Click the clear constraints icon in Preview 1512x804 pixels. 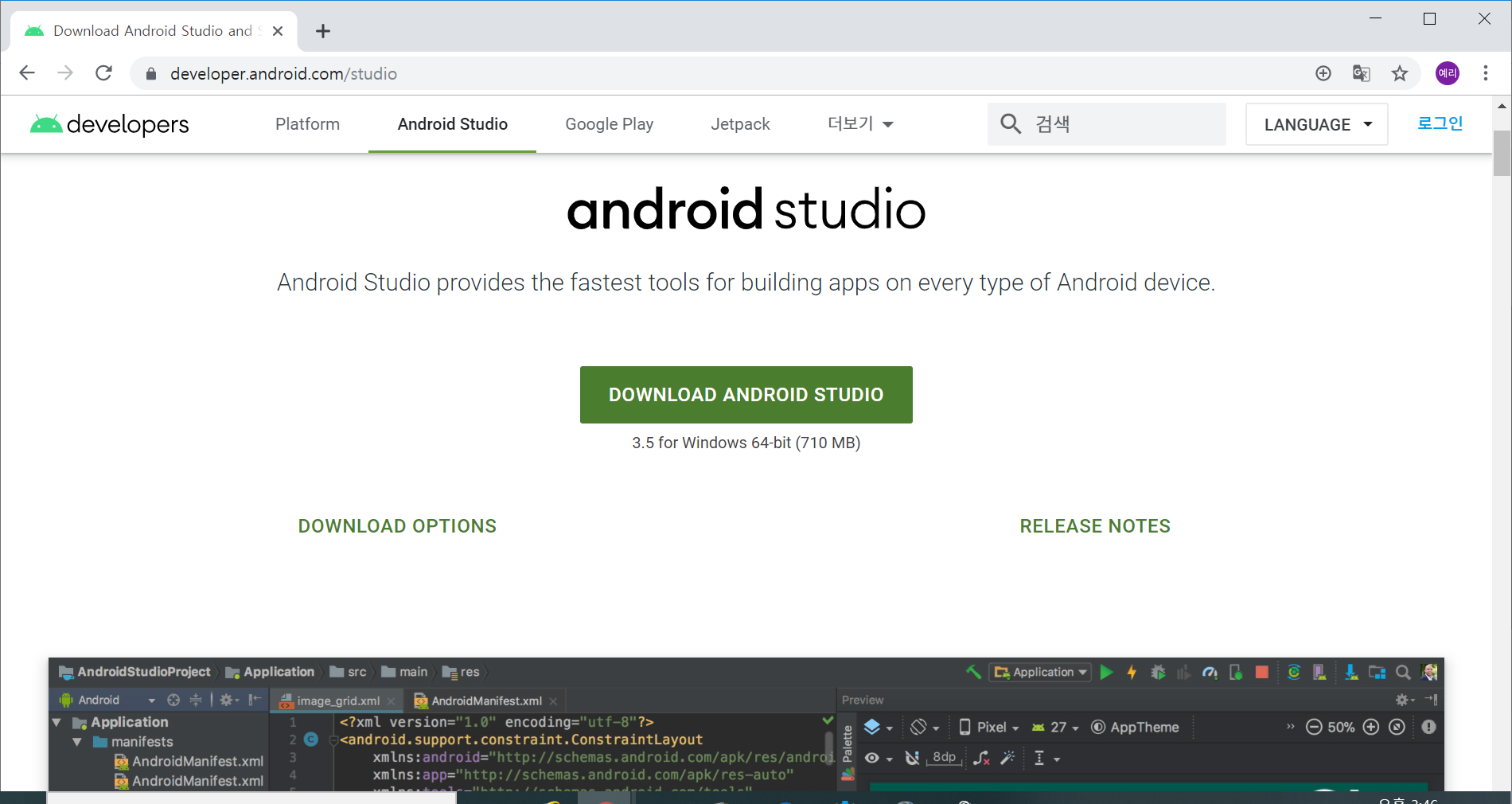tap(981, 758)
